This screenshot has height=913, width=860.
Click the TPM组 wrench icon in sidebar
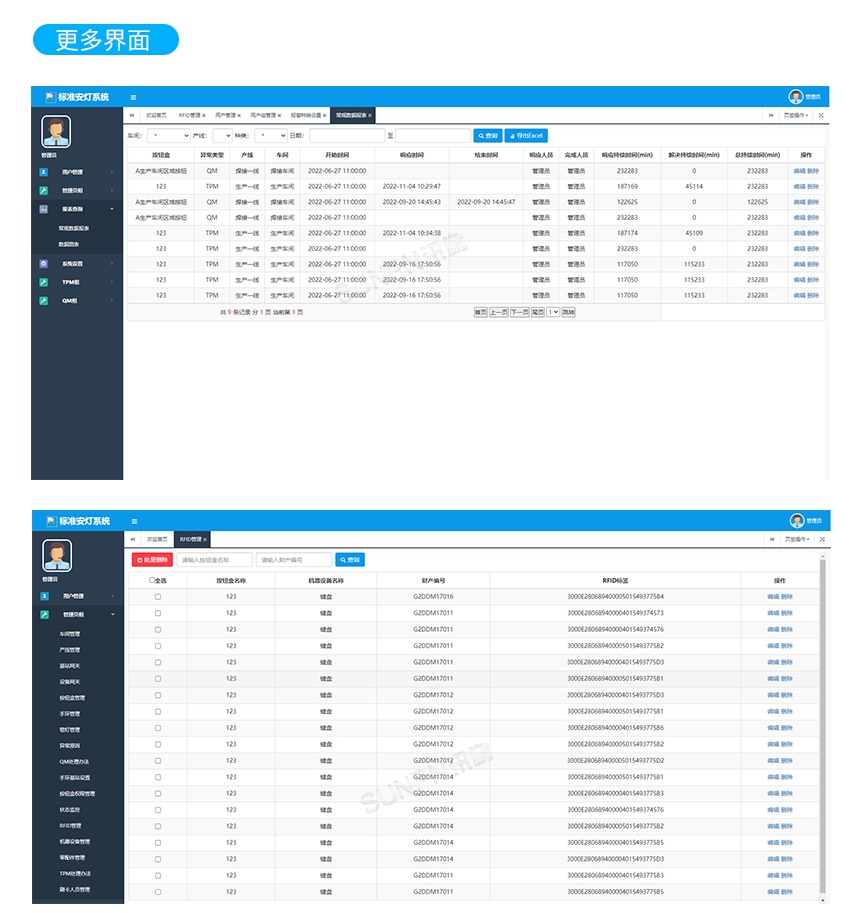43,282
